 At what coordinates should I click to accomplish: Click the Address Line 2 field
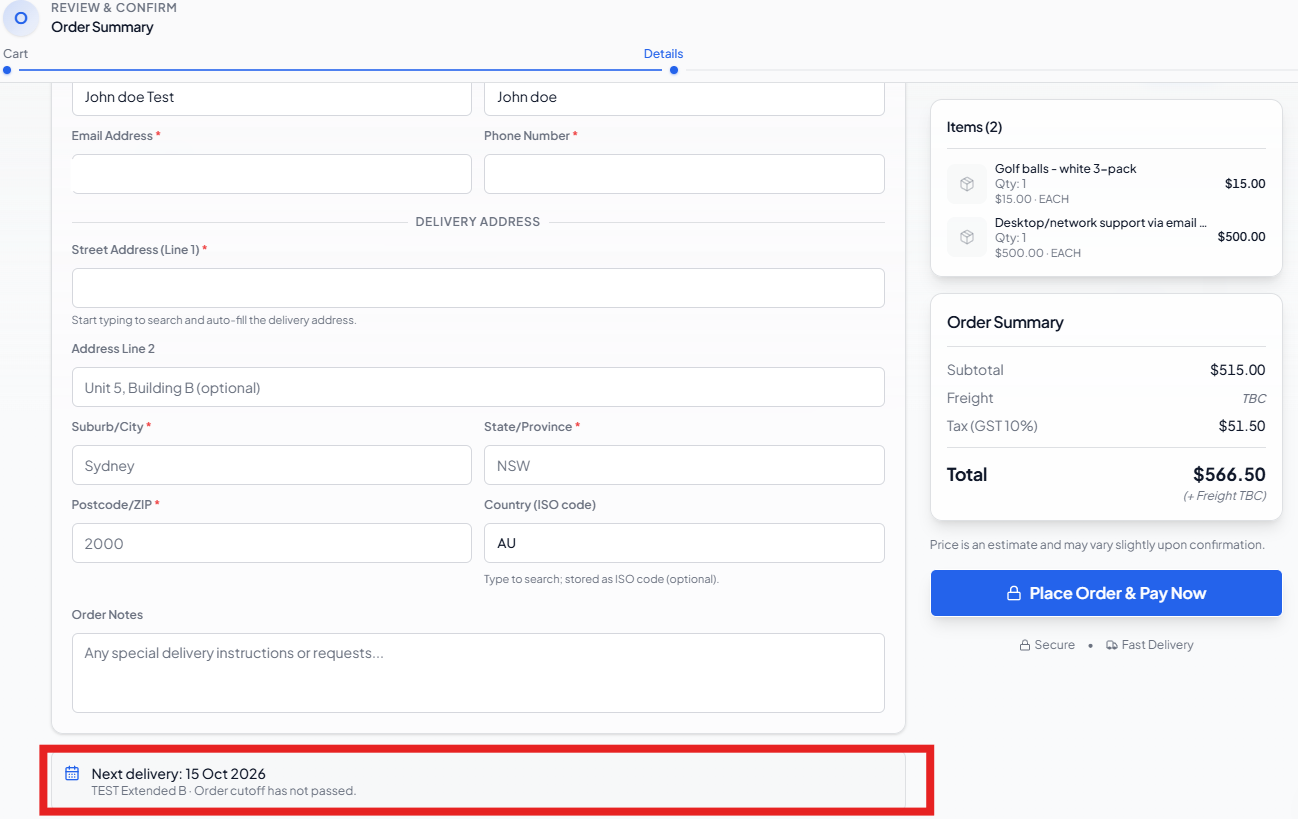pos(478,387)
